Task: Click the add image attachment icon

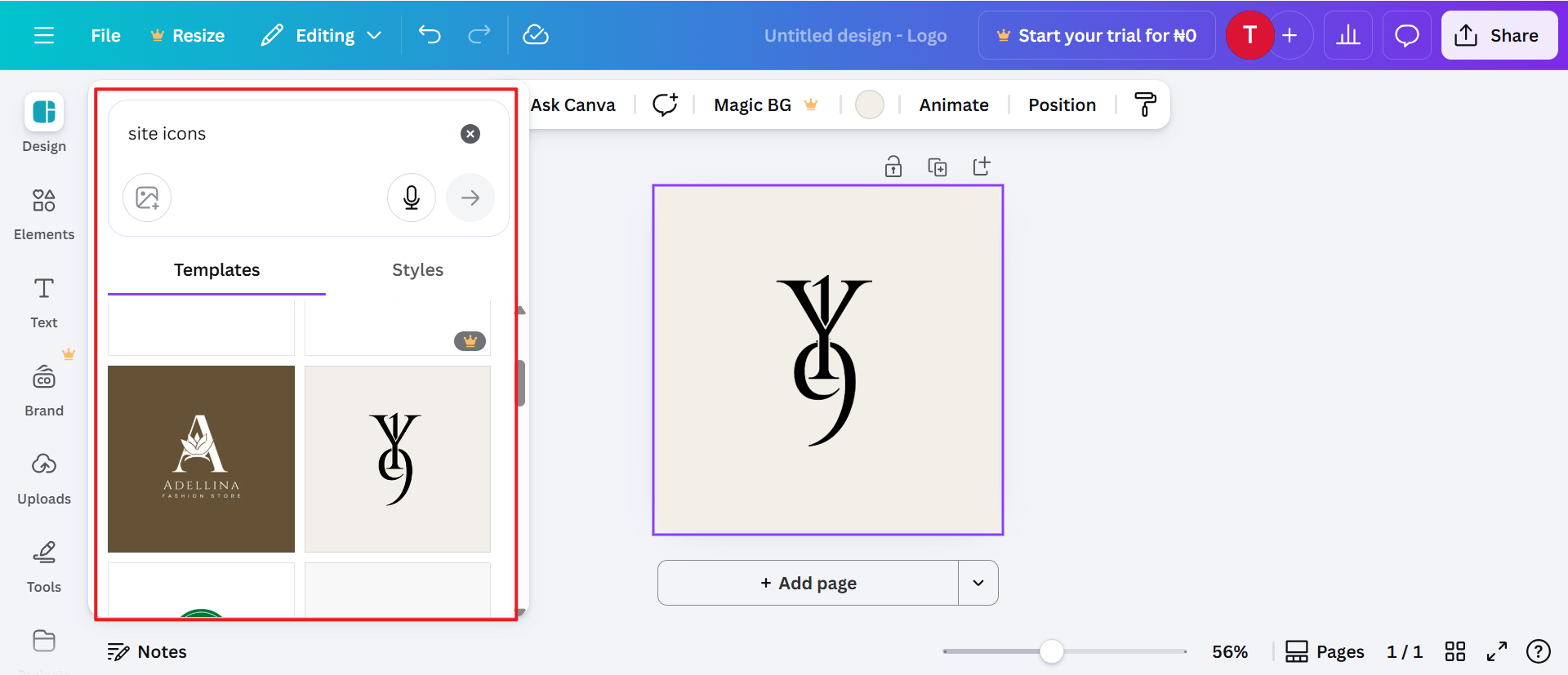Action: click(x=147, y=198)
